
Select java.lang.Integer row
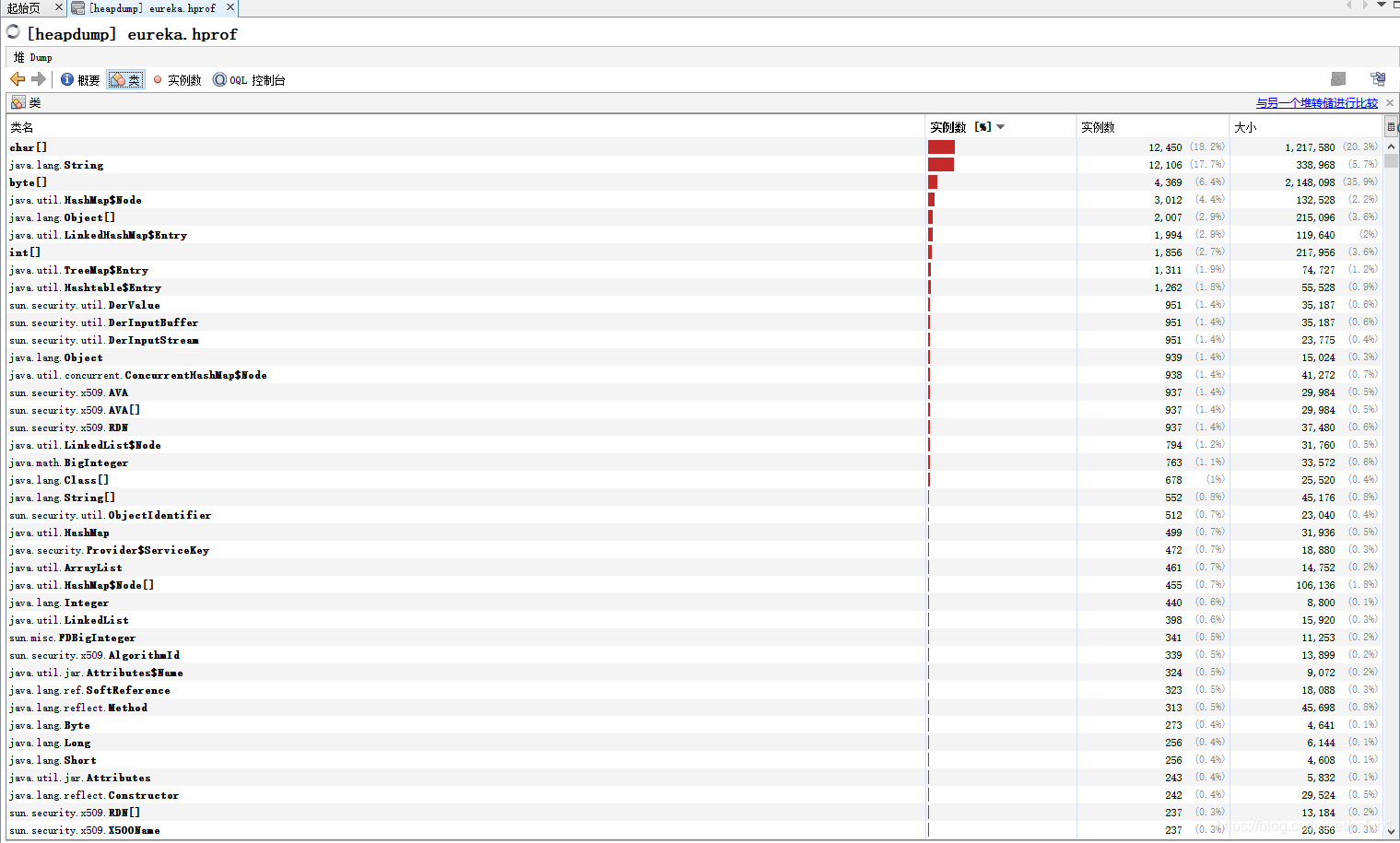(696, 603)
